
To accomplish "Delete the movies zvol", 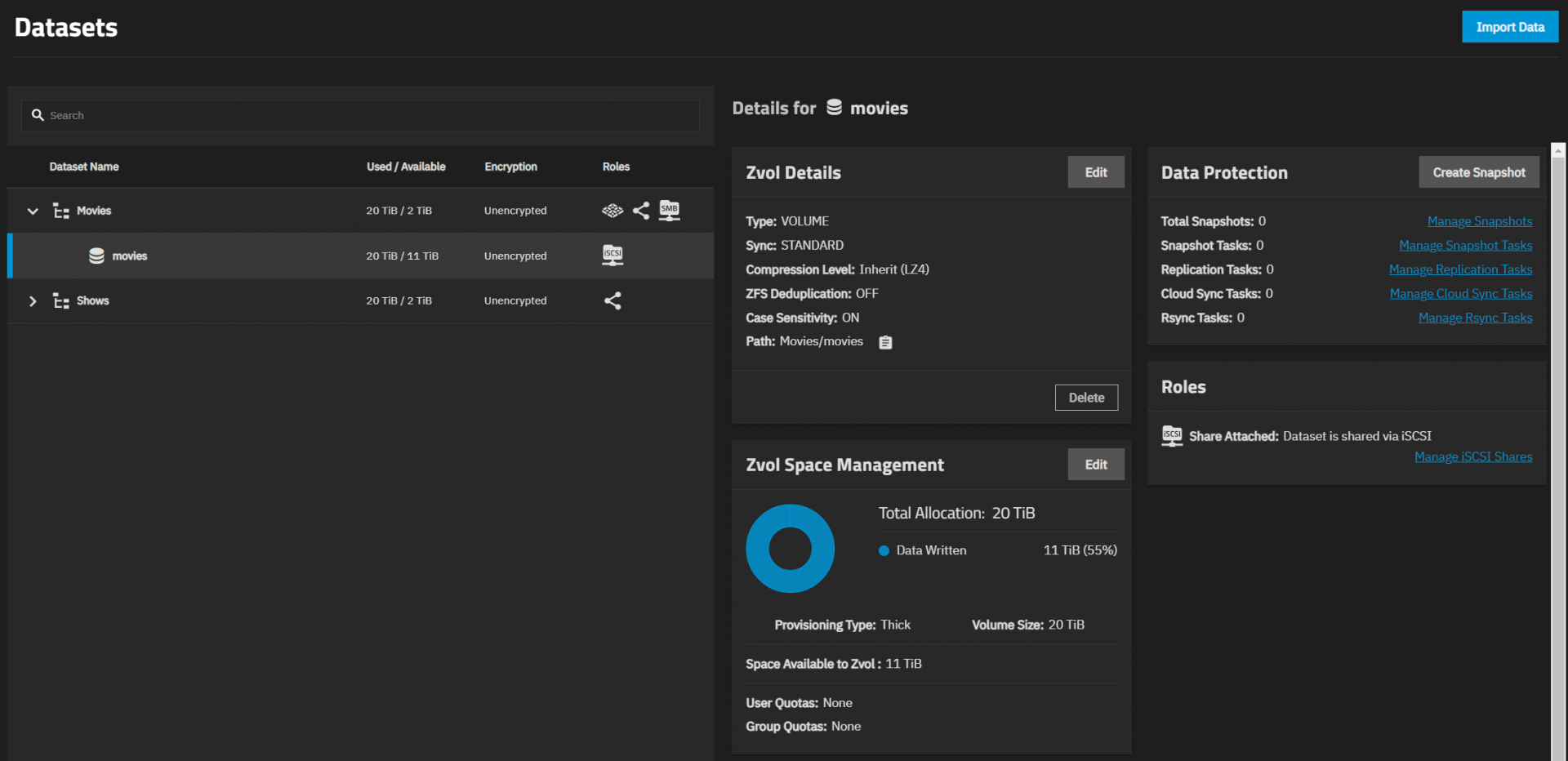I will click(x=1086, y=398).
